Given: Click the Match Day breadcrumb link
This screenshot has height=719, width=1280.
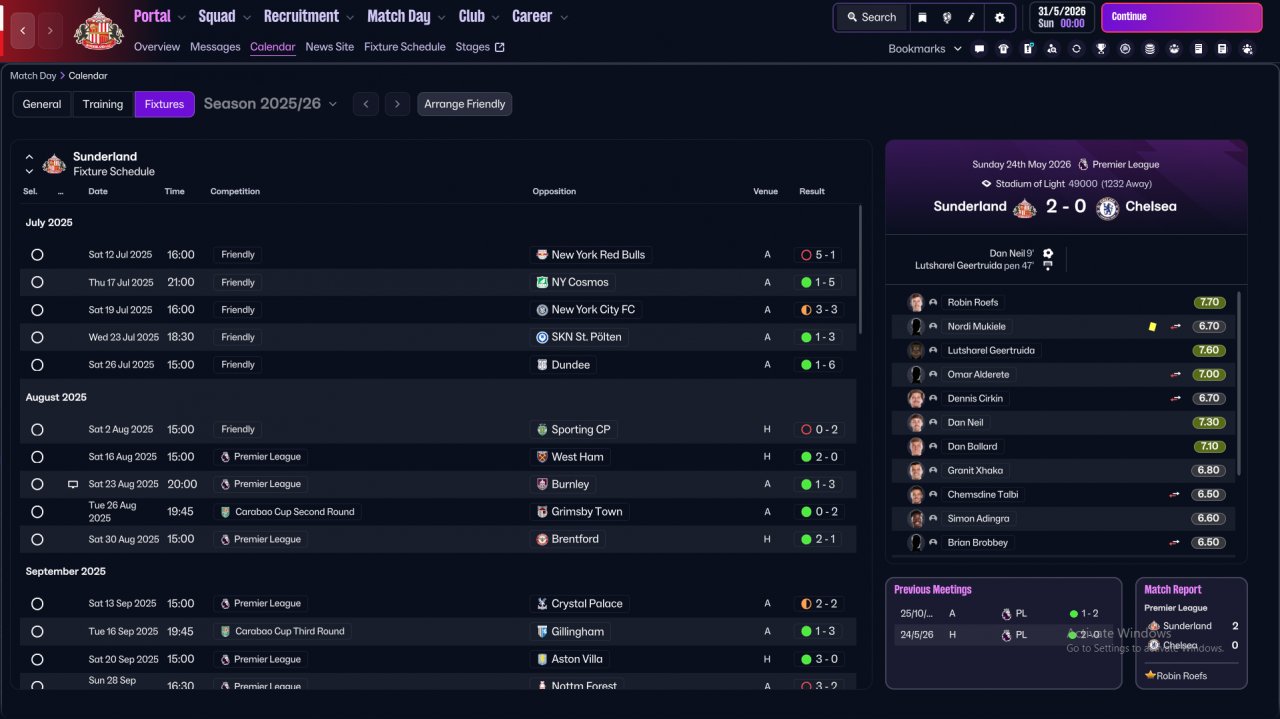Looking at the screenshot, I should [x=33, y=76].
